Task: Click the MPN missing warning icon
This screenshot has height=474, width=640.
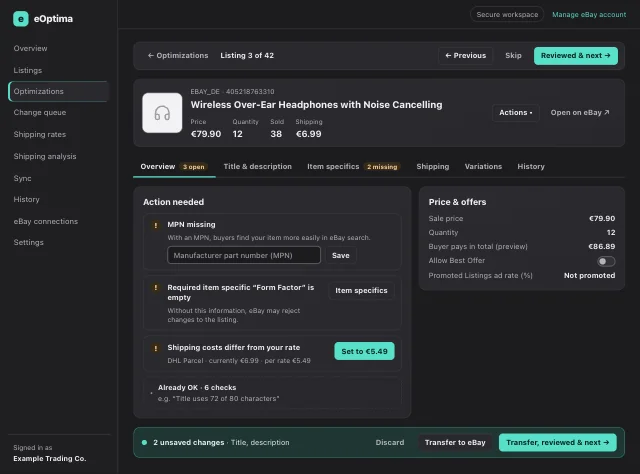Action: tap(156, 225)
